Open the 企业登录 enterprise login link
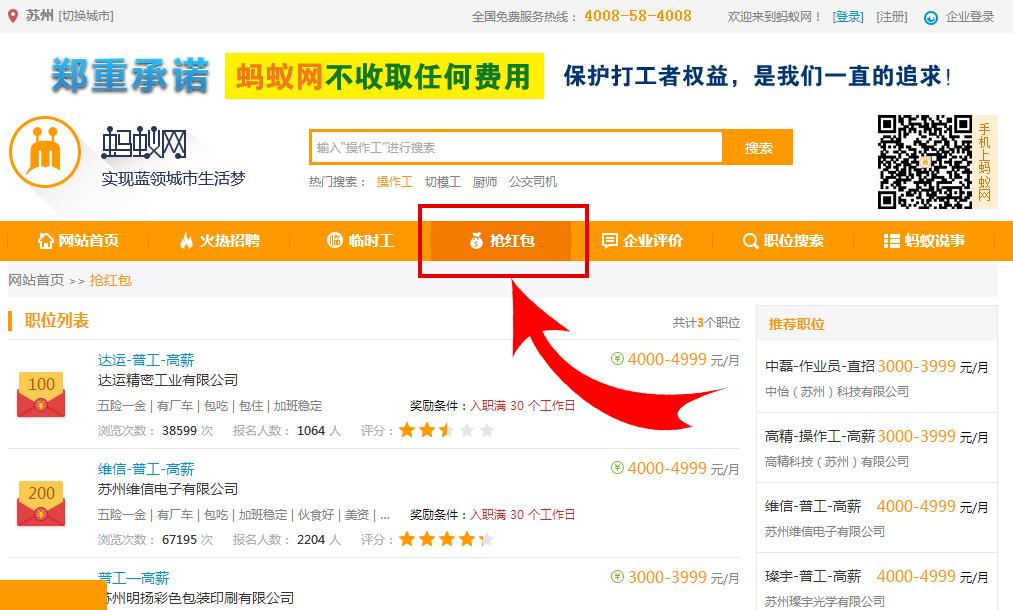The height and width of the screenshot is (610, 1013). click(970, 17)
